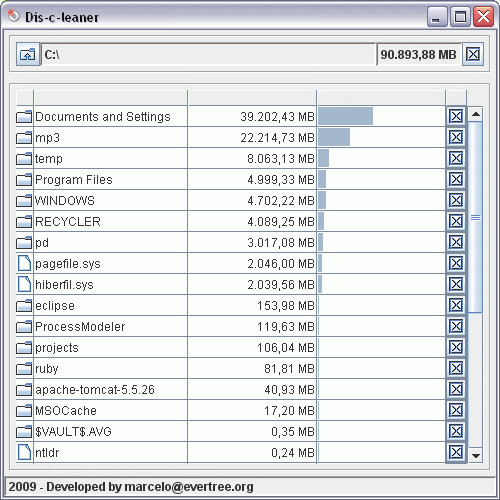Click the usage bar for Documents and Settings
The width and height of the screenshot is (500, 500).
345,116
